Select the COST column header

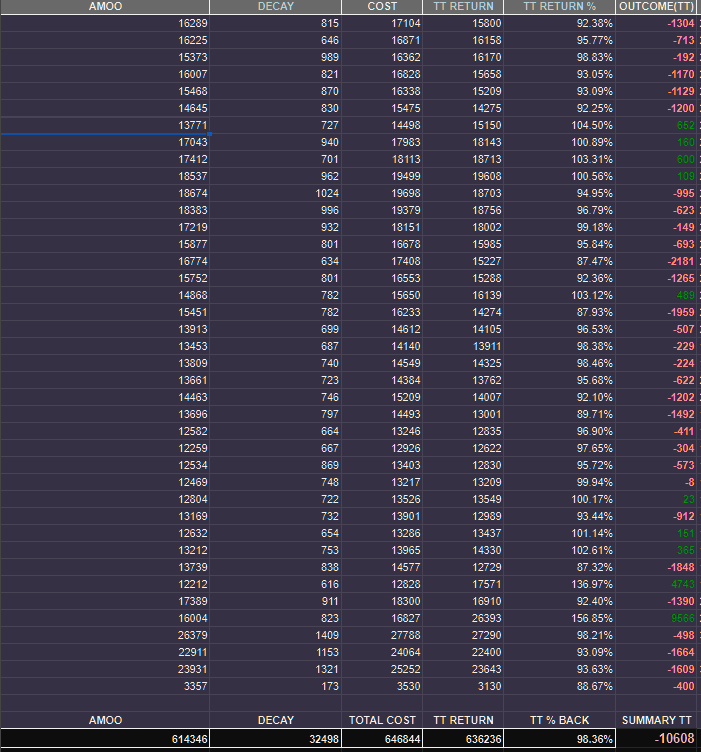382,6
